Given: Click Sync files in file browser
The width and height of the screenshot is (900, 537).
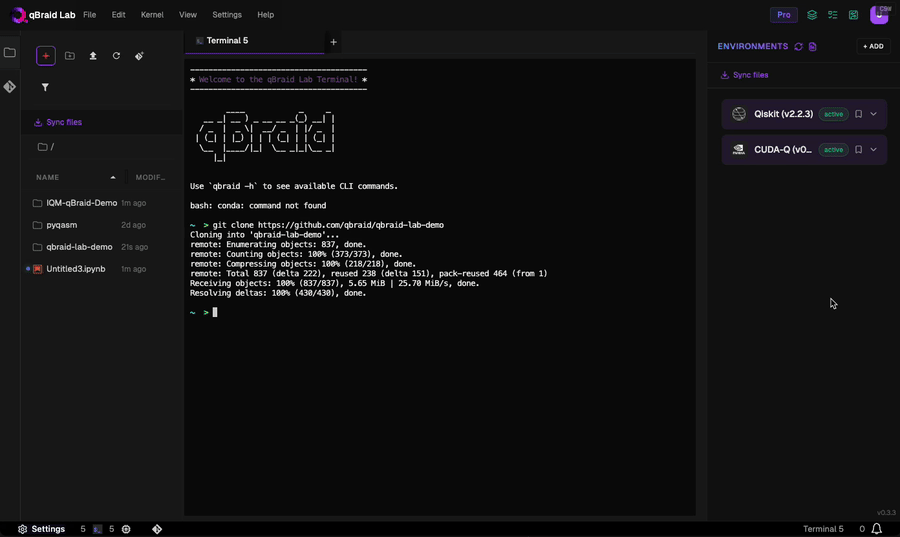Looking at the screenshot, I should 58,122.
